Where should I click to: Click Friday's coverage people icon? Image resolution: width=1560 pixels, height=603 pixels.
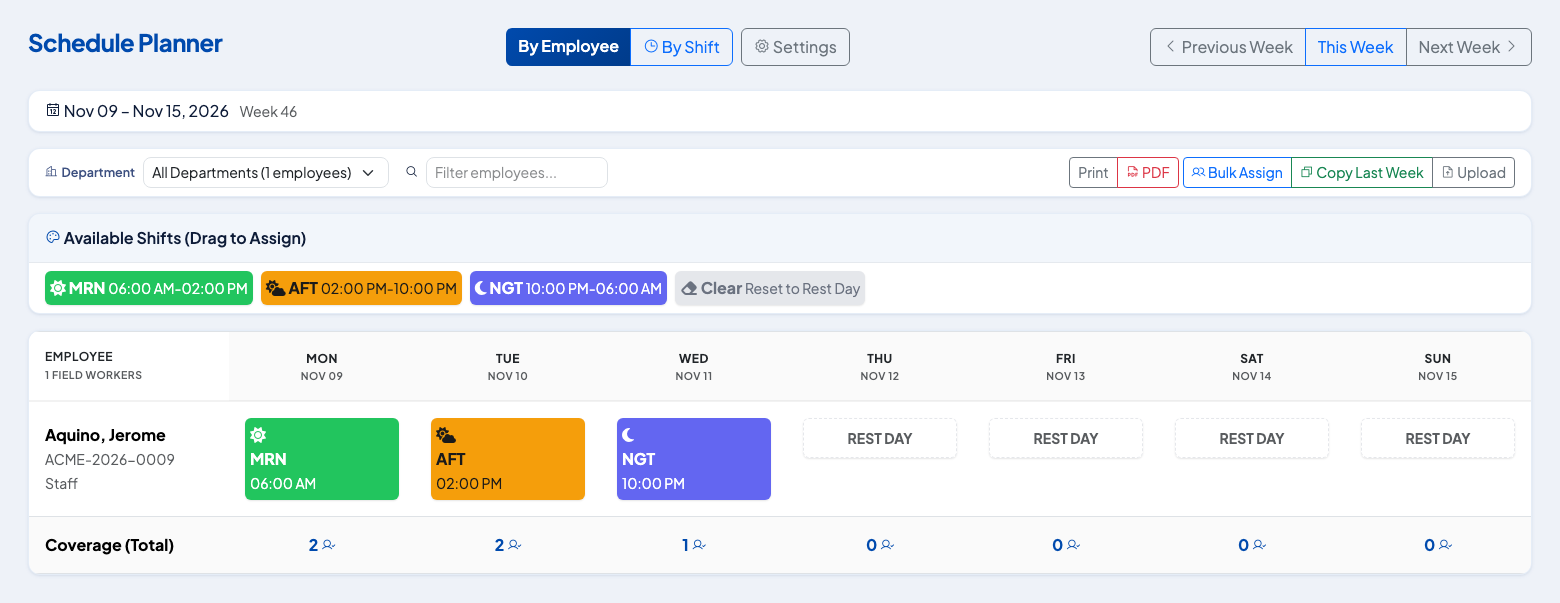pyautogui.click(x=1073, y=545)
